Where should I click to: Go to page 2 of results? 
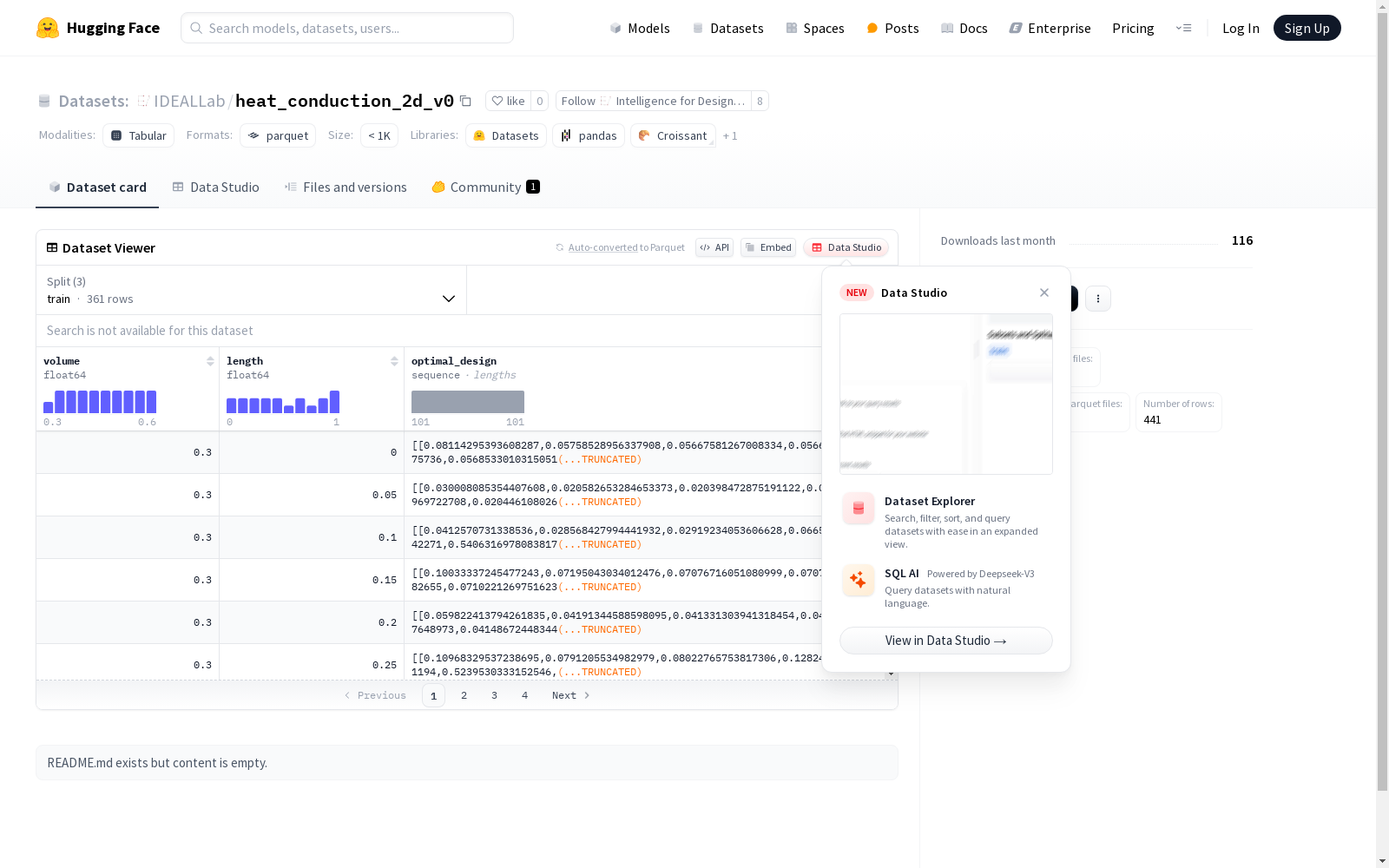464,695
